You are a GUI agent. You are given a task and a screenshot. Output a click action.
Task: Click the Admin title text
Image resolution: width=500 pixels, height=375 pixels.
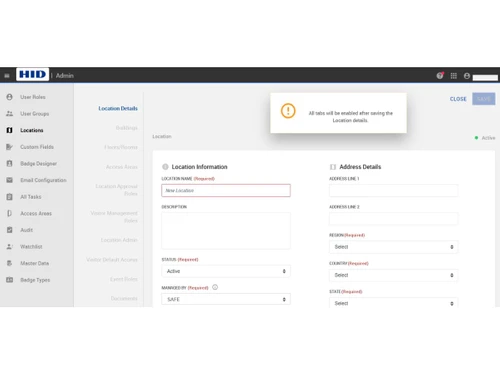coord(65,76)
